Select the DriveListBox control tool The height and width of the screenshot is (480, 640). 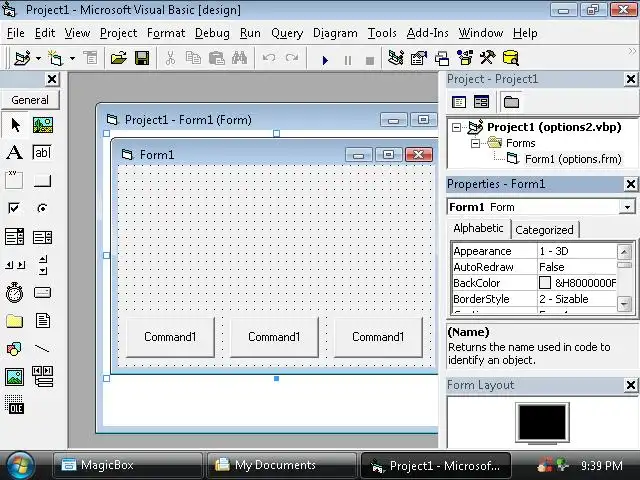coord(42,293)
